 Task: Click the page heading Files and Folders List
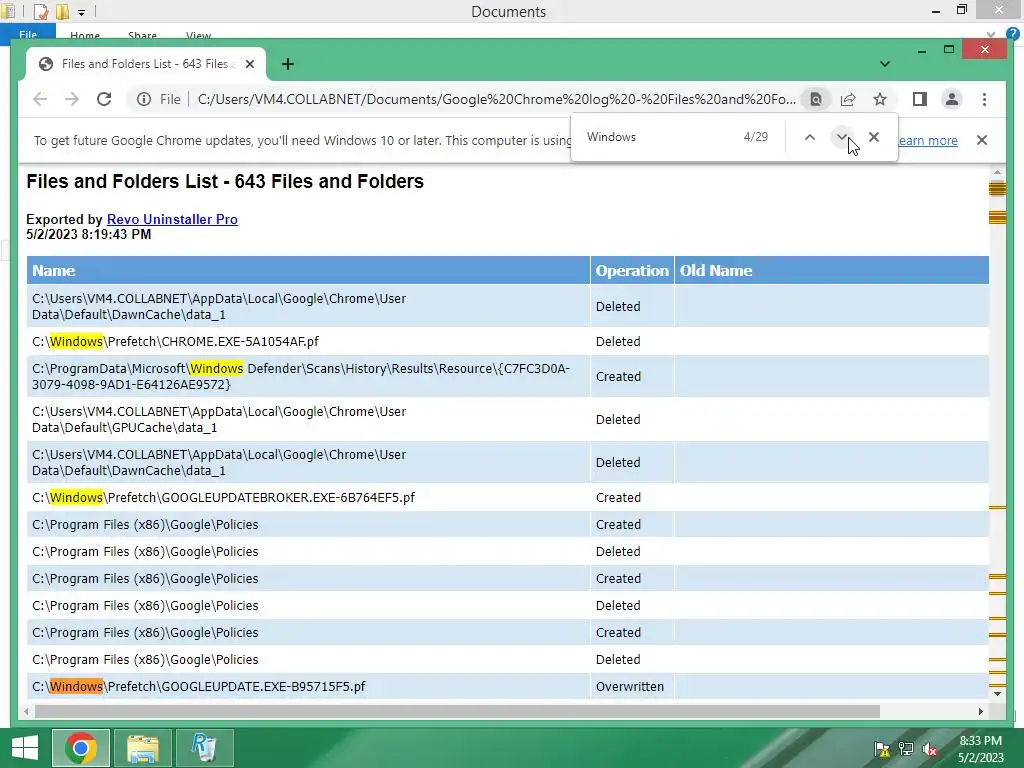click(225, 181)
